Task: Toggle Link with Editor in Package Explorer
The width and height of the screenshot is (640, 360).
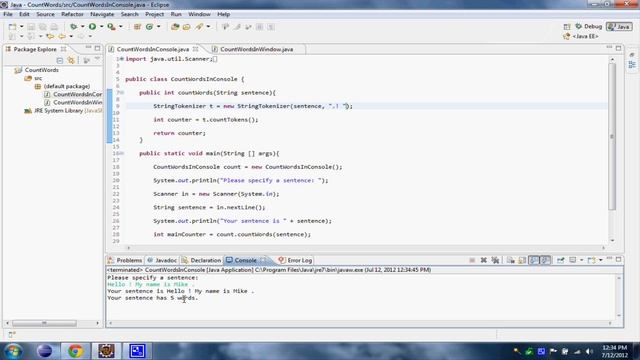Action: point(71,60)
